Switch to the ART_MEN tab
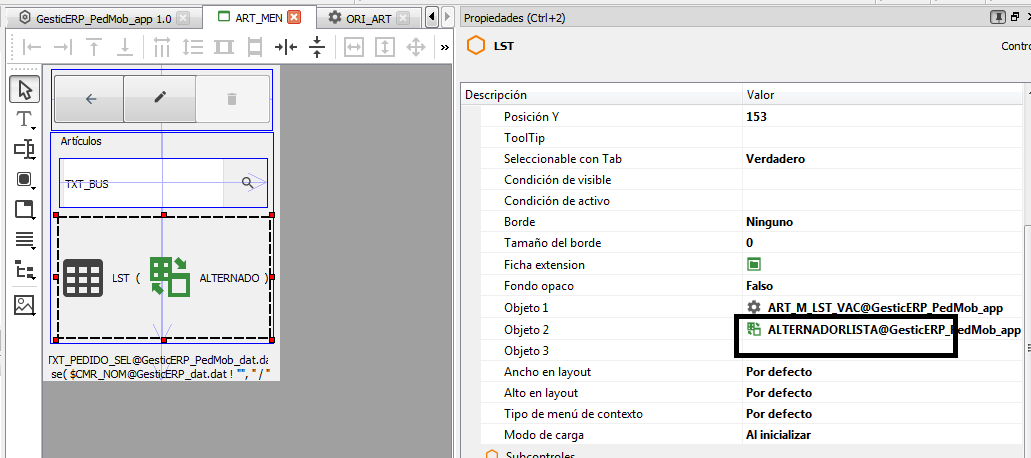 (259, 18)
